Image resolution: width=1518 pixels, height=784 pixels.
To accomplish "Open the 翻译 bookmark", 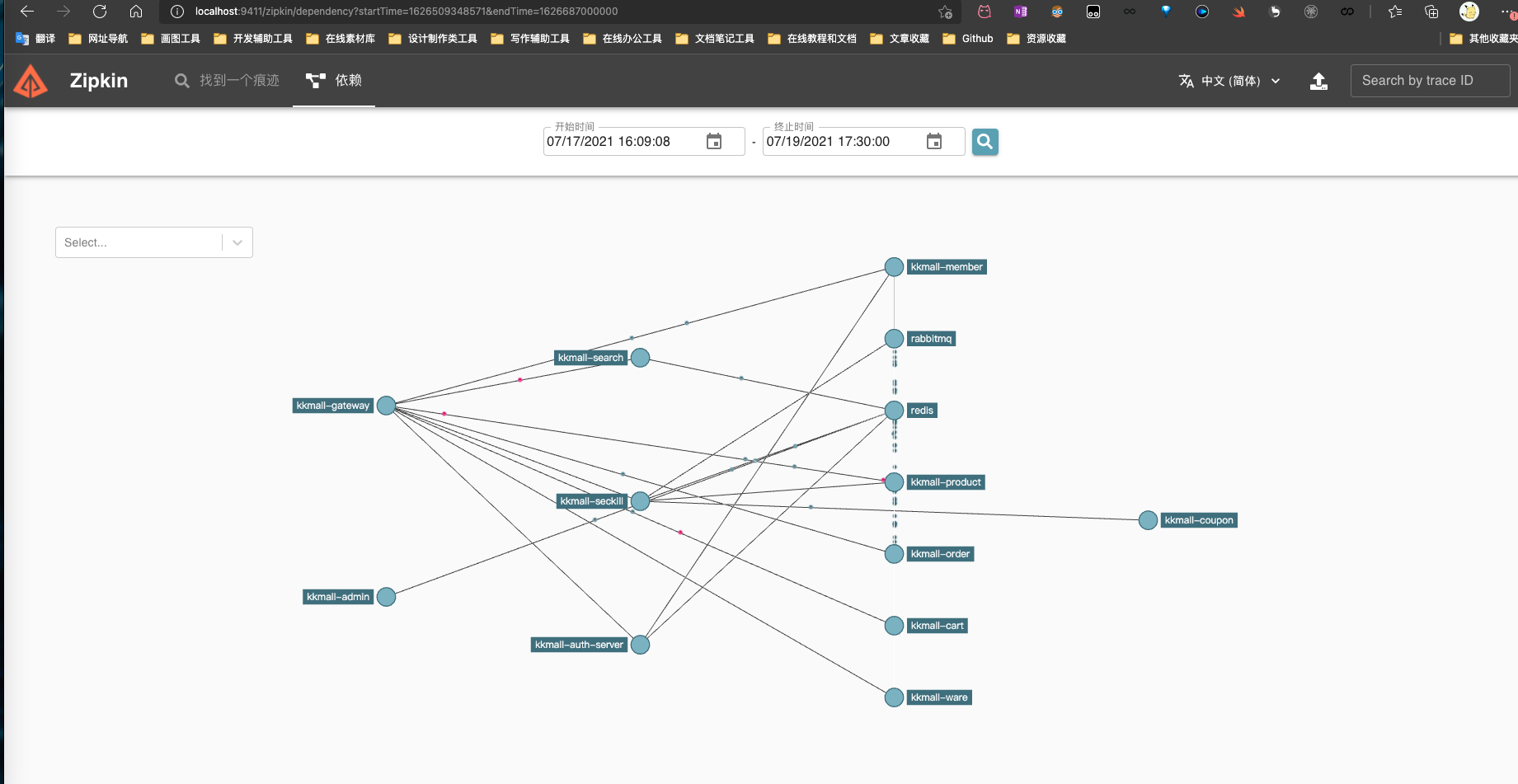I will coord(35,39).
